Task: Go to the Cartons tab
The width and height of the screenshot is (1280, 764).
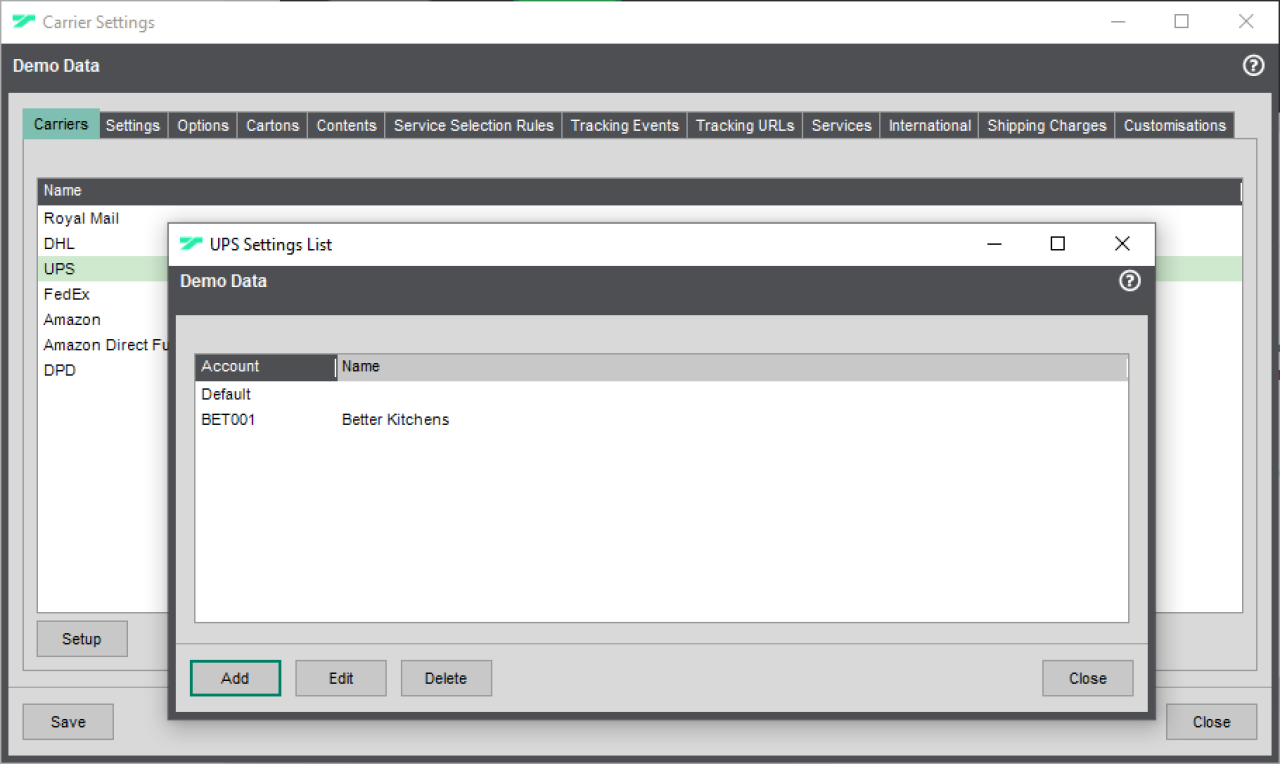Action: (273, 126)
